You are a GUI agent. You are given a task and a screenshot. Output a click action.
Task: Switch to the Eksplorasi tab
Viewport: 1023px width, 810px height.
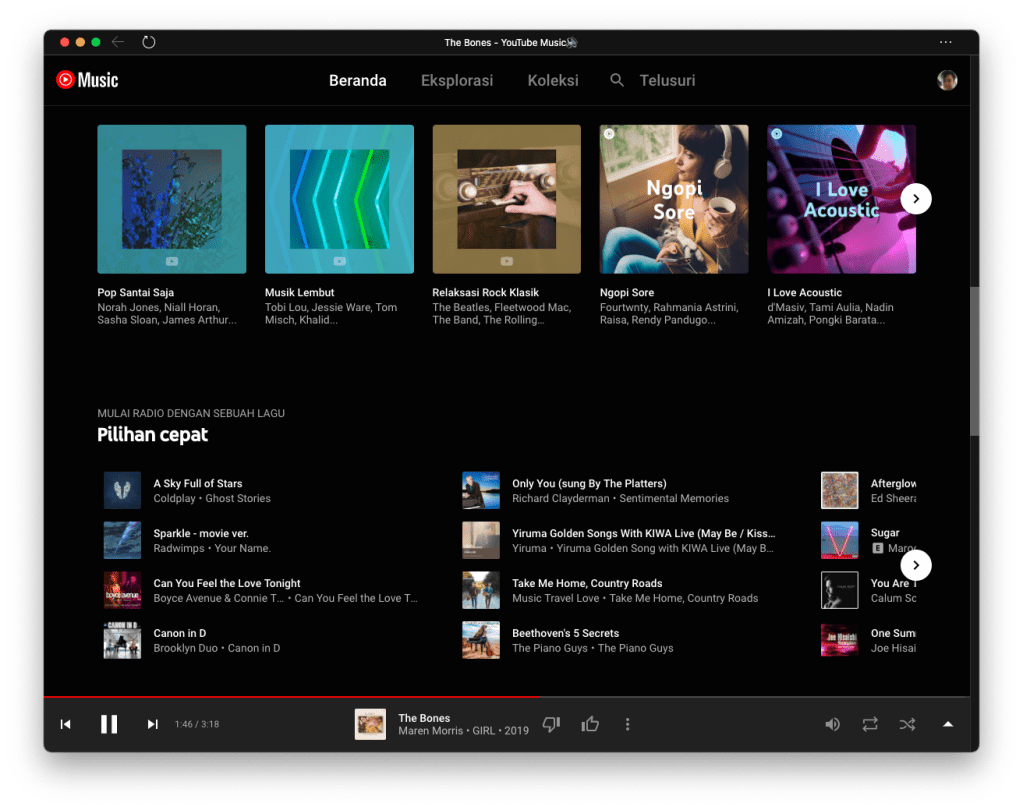tap(457, 80)
